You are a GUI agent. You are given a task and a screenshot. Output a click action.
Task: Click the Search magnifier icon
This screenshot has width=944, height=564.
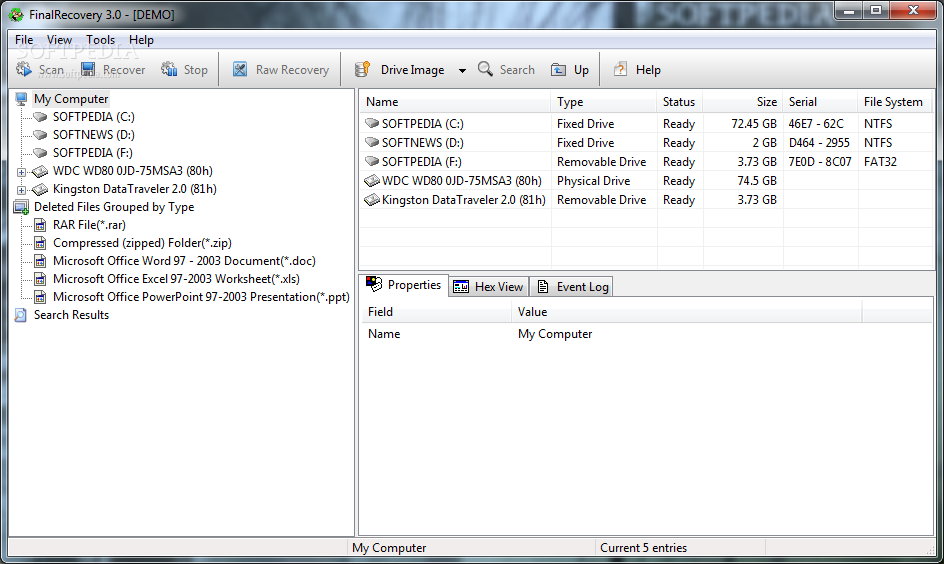485,69
